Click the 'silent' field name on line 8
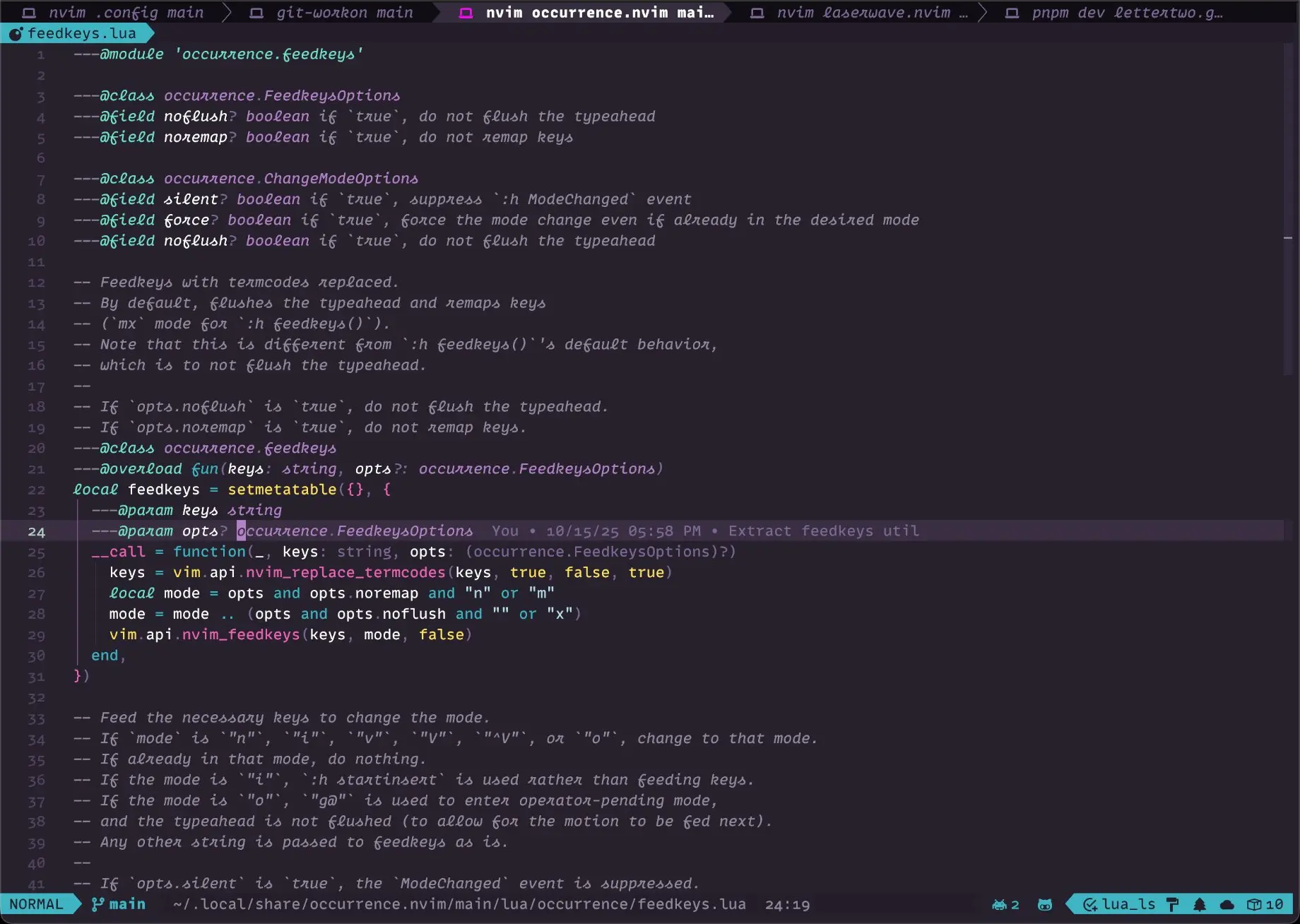1300x924 pixels. point(191,199)
